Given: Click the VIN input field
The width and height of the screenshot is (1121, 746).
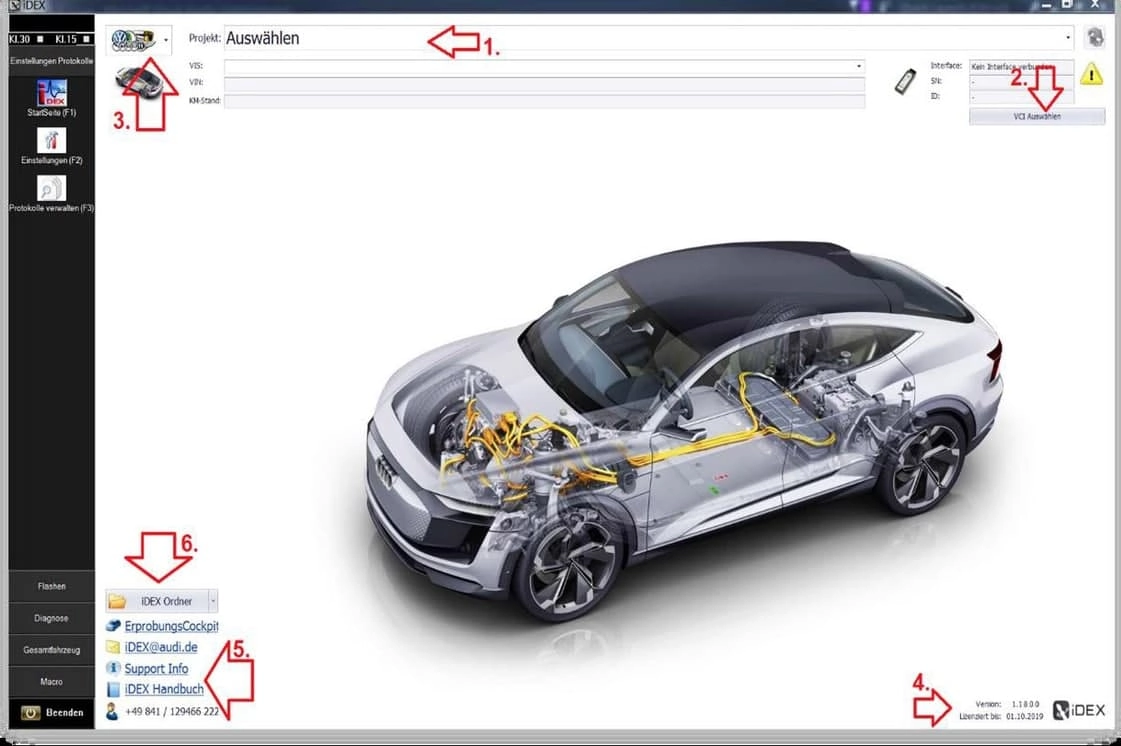Looking at the screenshot, I should pos(544,84).
